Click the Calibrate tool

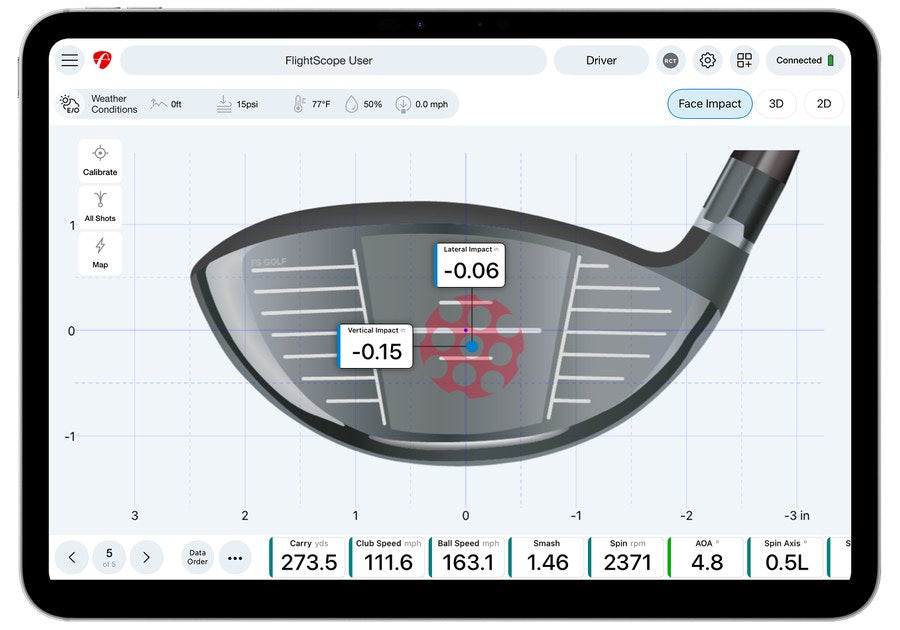pyautogui.click(x=100, y=160)
